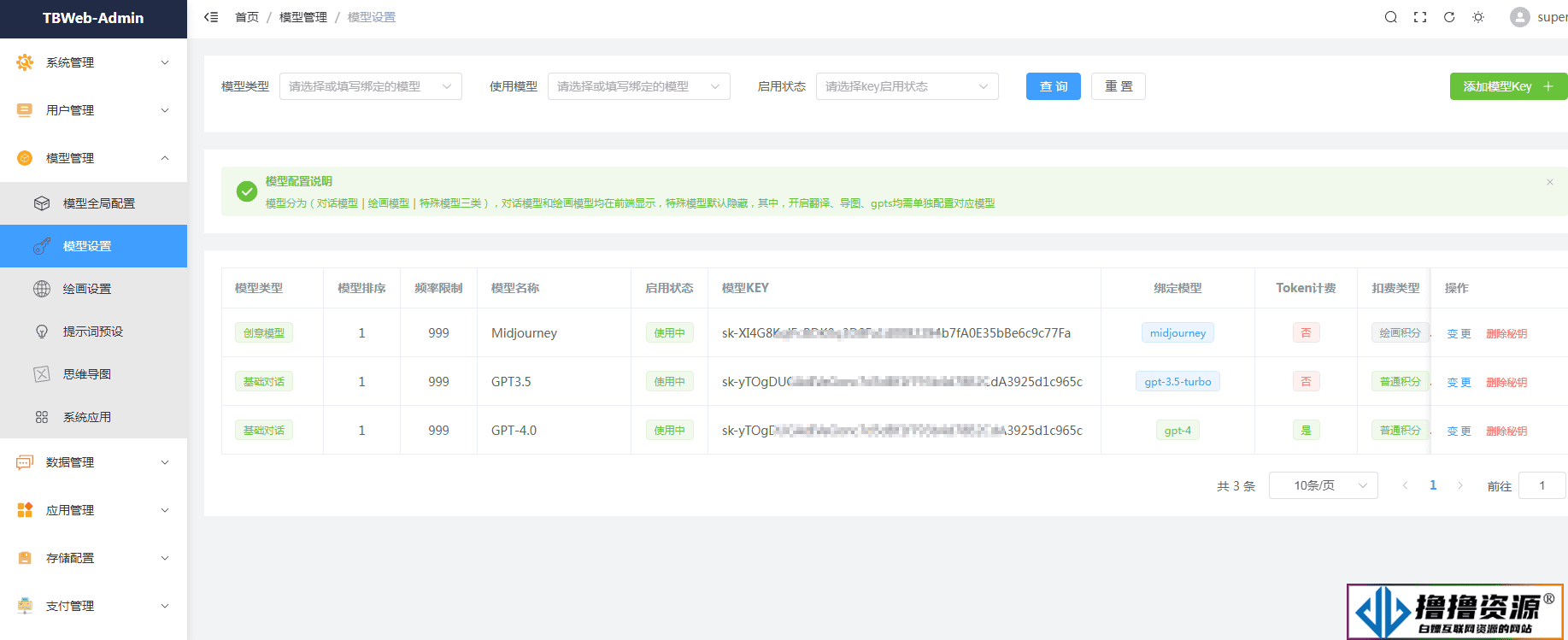Open the search magnifier icon in header
1568x640 pixels.
[x=1391, y=17]
